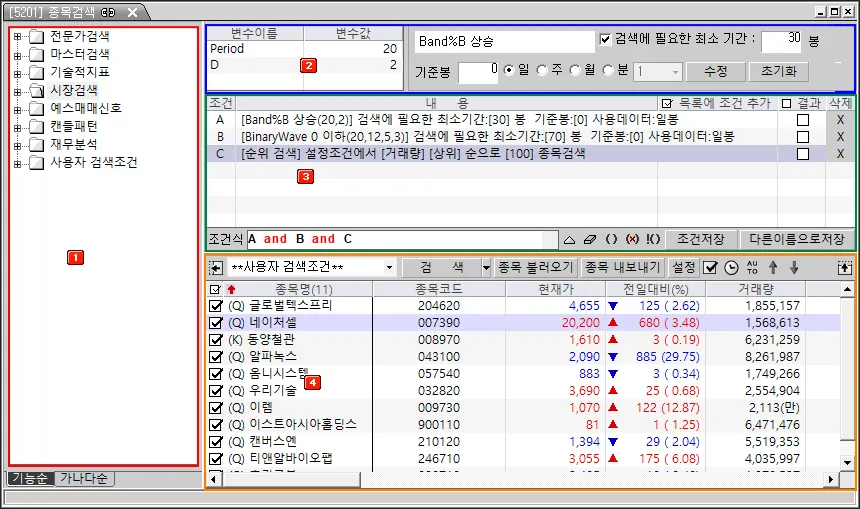Viewport: 860px width, 509px height.
Task: Click the eraser icon to clear the formula
Action: (x=590, y=240)
